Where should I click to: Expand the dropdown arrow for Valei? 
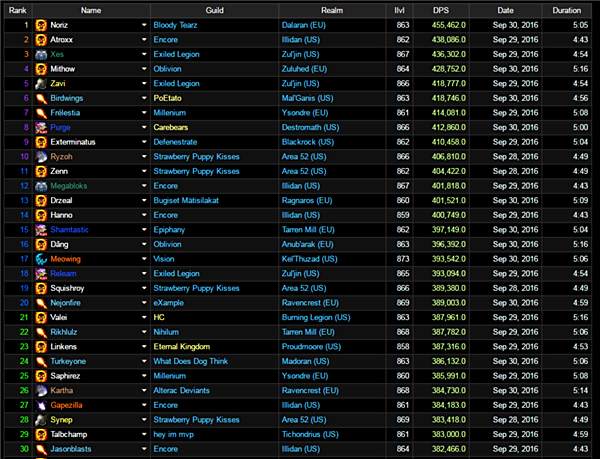144,317
